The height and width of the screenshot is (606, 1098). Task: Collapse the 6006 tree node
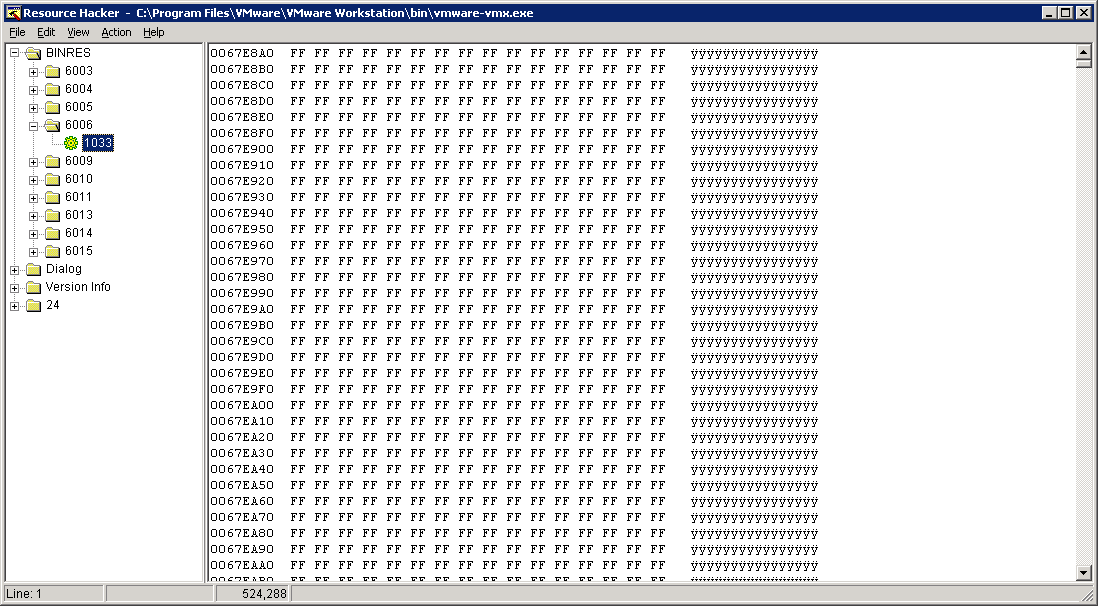point(33,126)
